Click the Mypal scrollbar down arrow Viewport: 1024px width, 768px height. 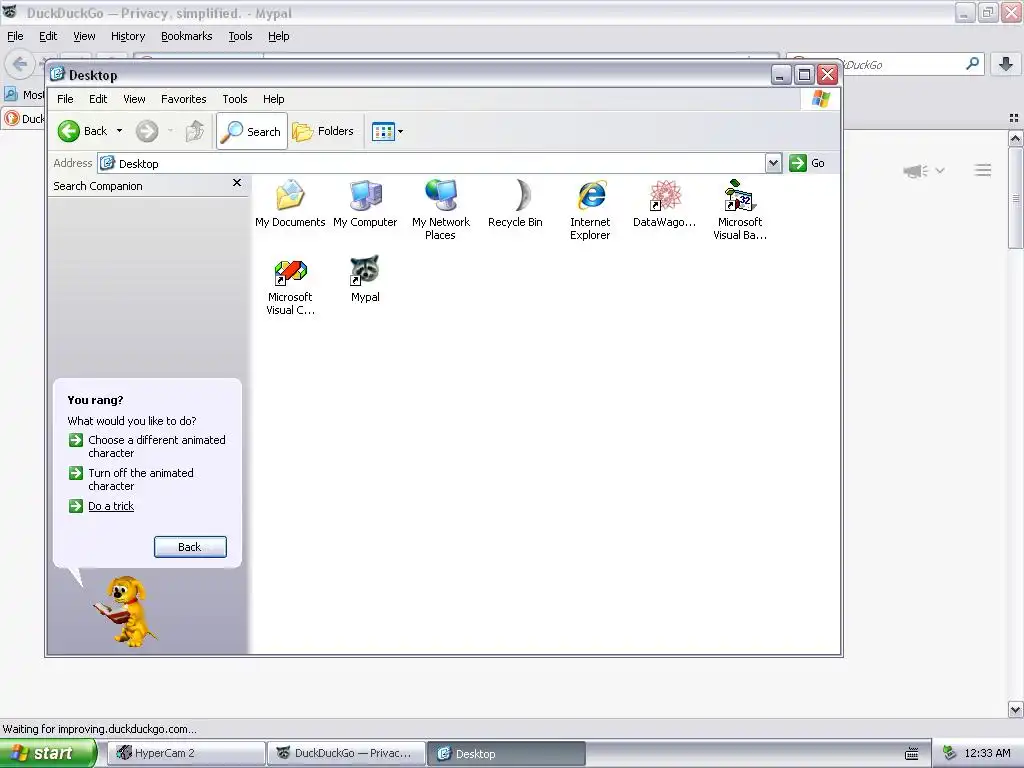1016,709
